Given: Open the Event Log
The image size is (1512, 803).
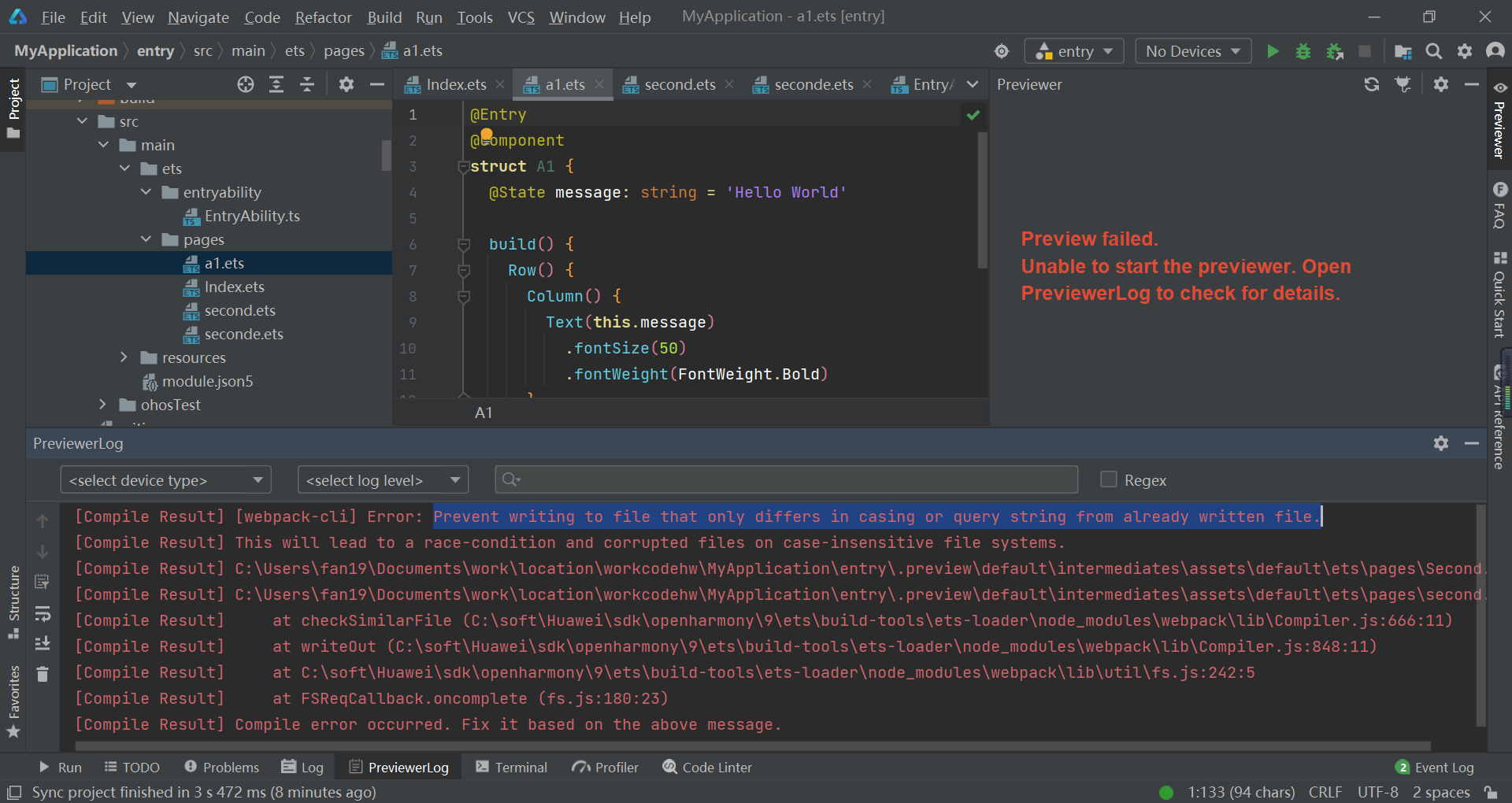Looking at the screenshot, I should 1435,767.
